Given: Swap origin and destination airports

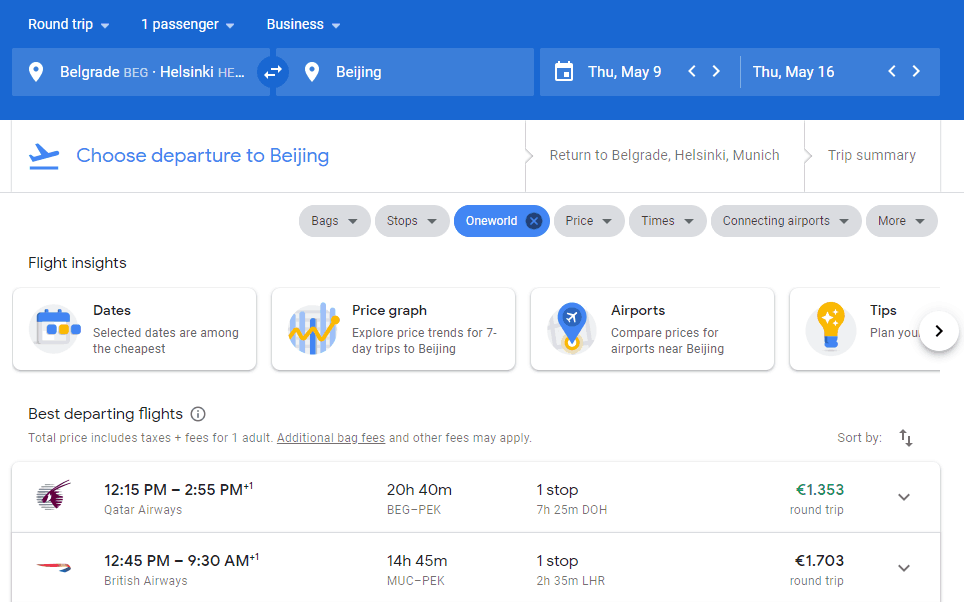Looking at the screenshot, I should point(272,72).
